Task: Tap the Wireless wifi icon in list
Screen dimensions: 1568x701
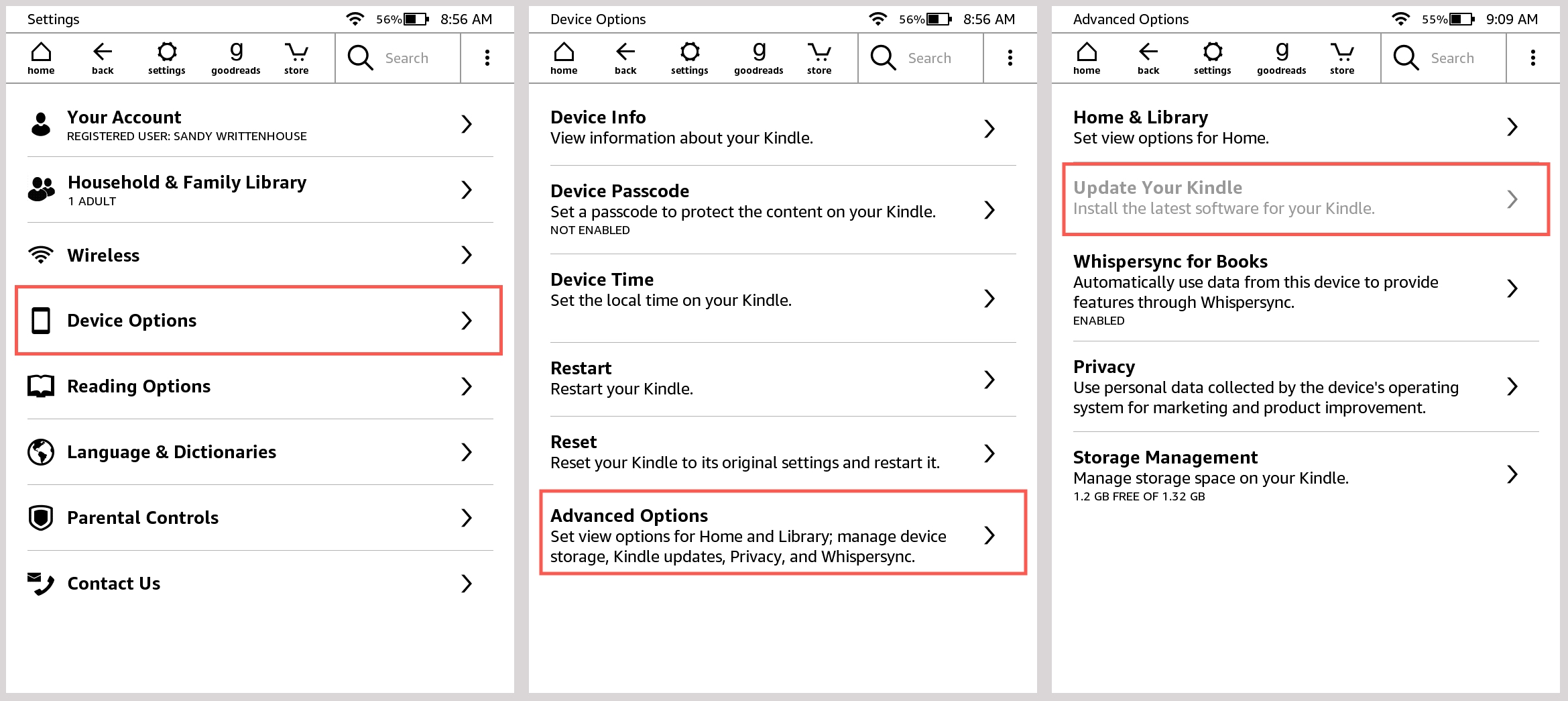Action: [x=41, y=255]
